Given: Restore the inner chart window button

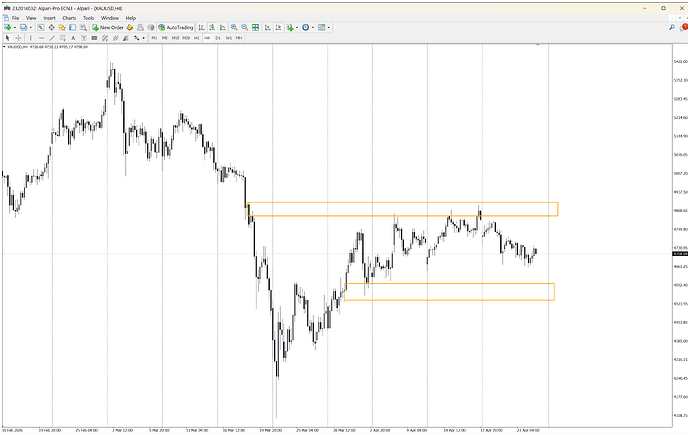Looking at the screenshot, I should tap(679, 18).
